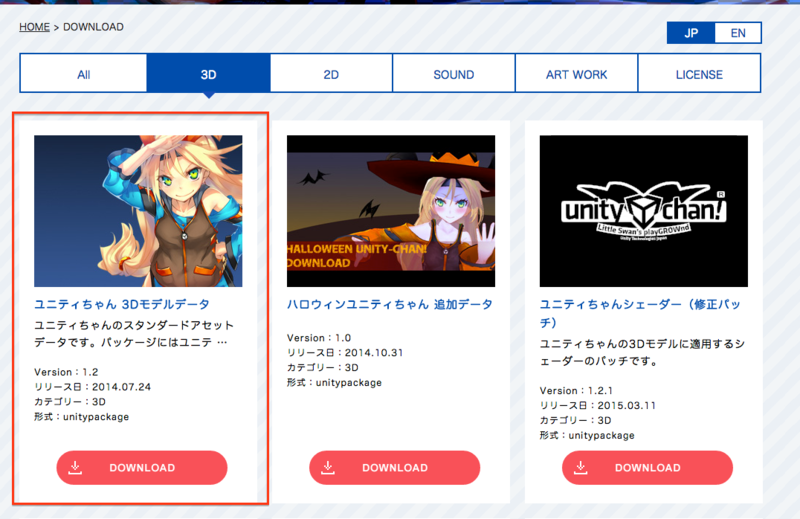Download the シェーダー修正パッチ package
This screenshot has width=800, height=519.
click(647, 467)
